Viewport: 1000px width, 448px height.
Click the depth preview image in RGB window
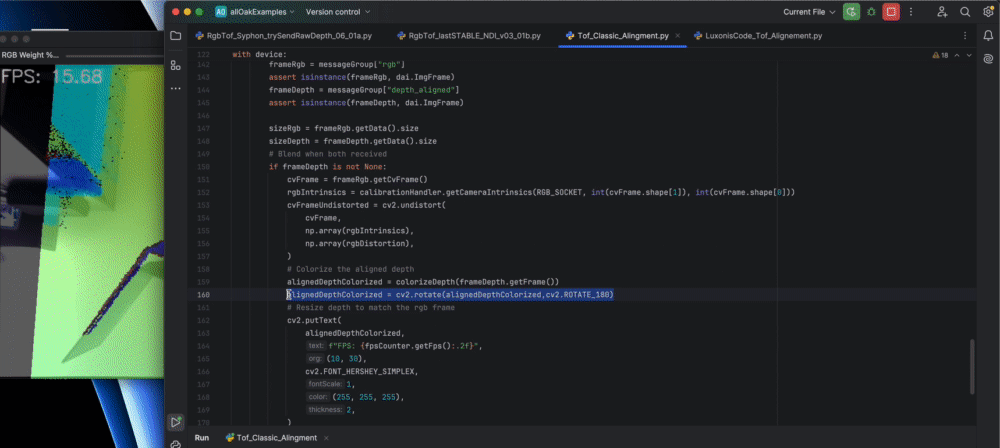[82, 220]
